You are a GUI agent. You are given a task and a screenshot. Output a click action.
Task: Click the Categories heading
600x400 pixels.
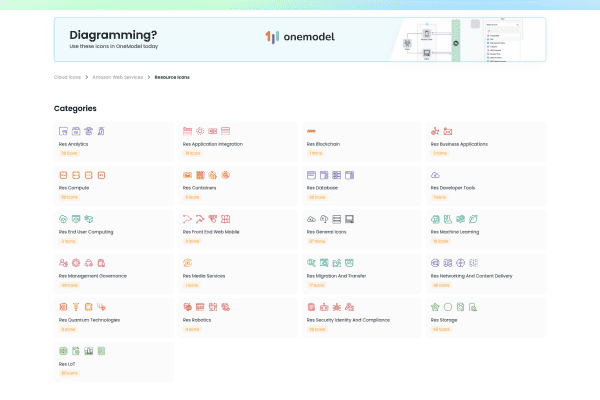(x=75, y=108)
